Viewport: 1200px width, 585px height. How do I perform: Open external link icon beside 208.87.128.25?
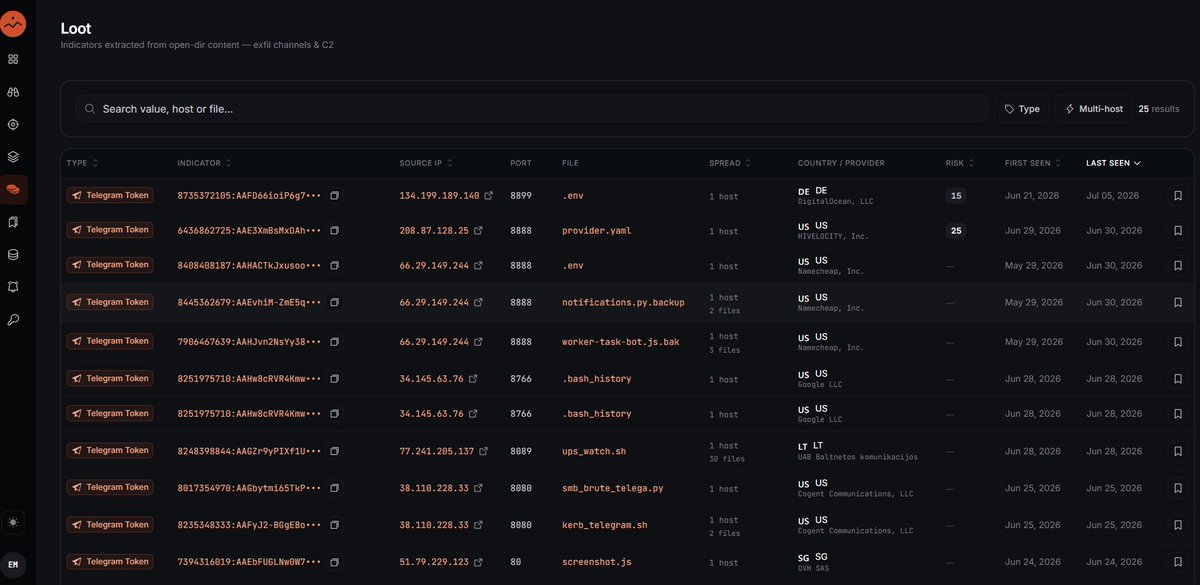tap(478, 230)
